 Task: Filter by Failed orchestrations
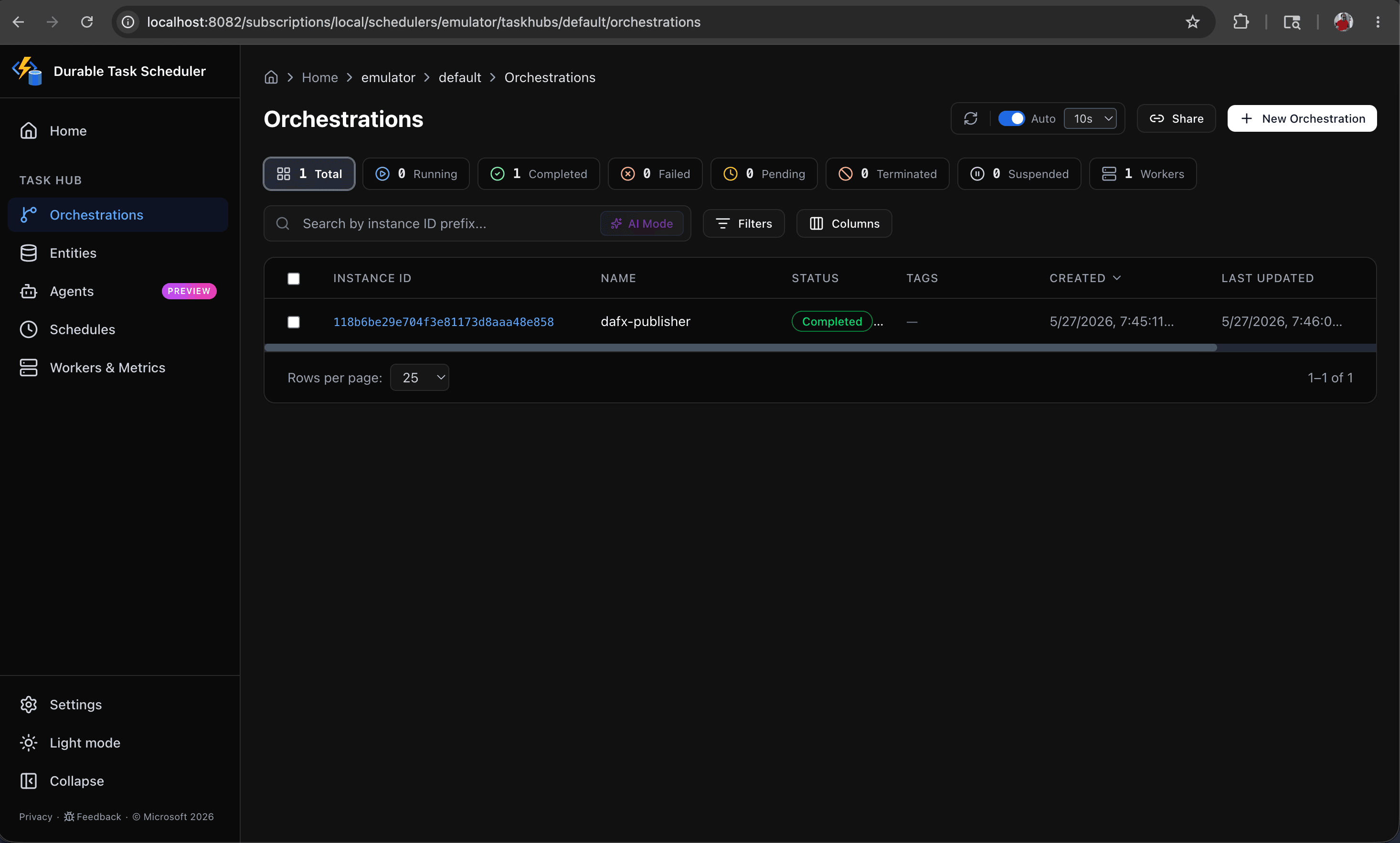pos(655,174)
